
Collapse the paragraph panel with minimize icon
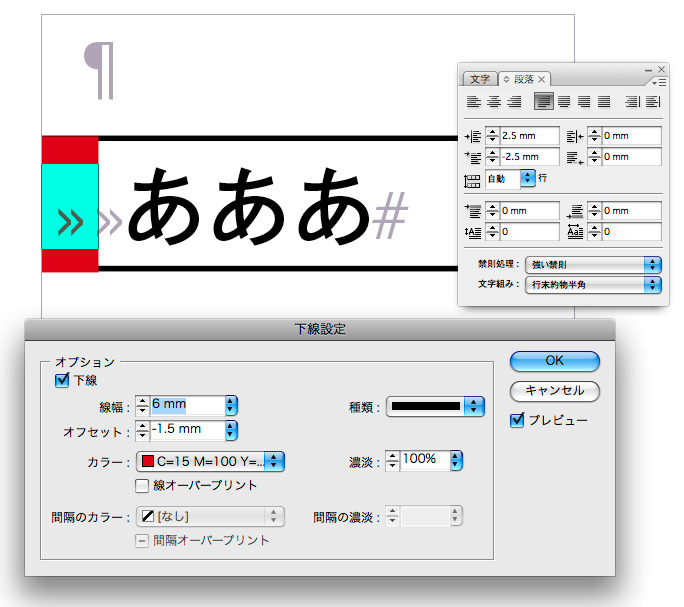click(x=648, y=70)
